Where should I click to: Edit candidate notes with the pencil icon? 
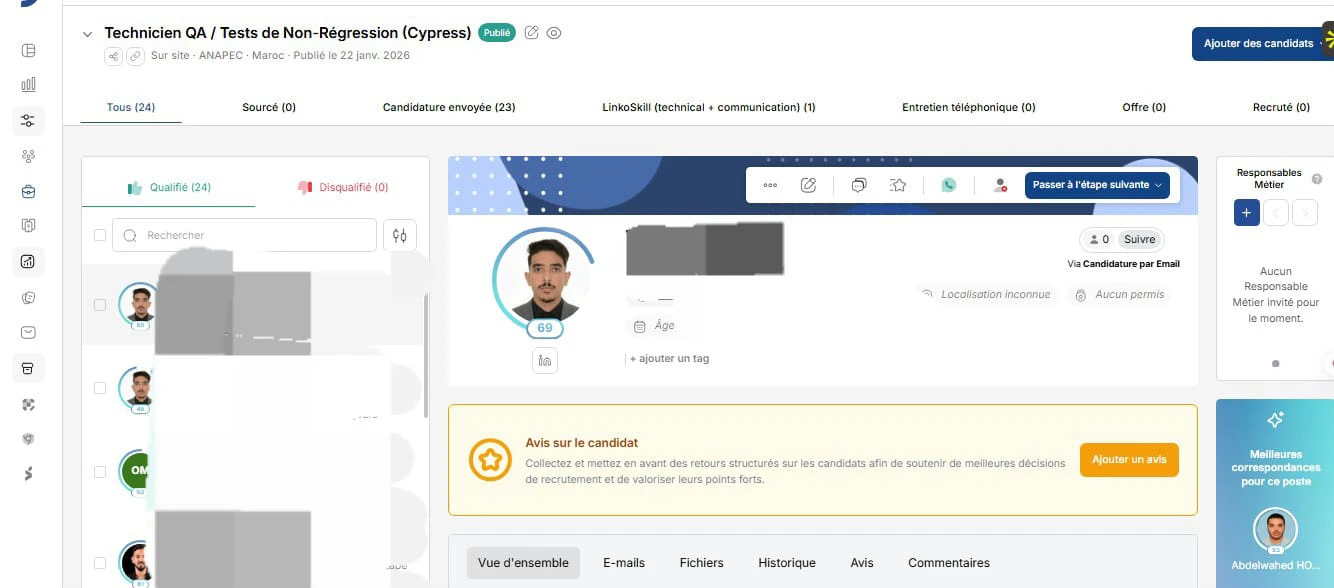[x=808, y=184]
